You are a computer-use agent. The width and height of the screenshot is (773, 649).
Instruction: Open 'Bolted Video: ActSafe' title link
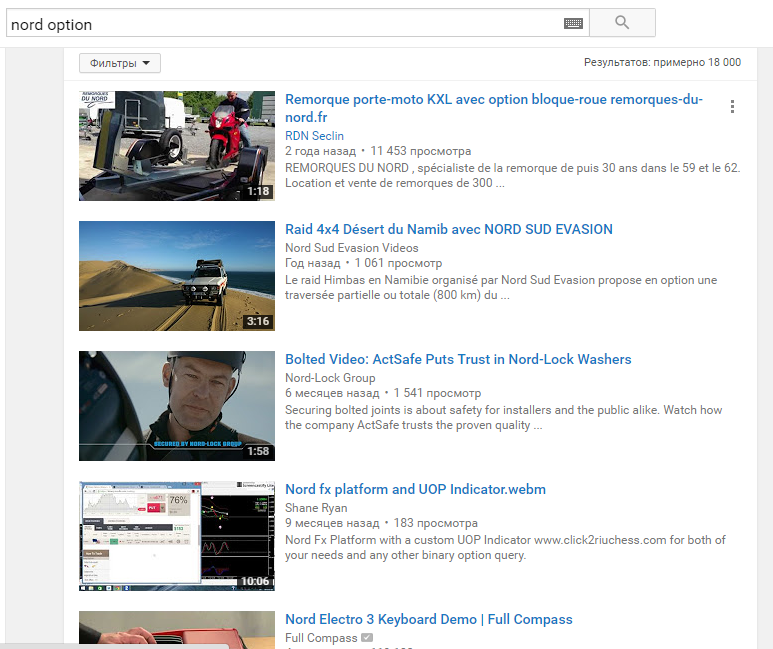point(458,359)
